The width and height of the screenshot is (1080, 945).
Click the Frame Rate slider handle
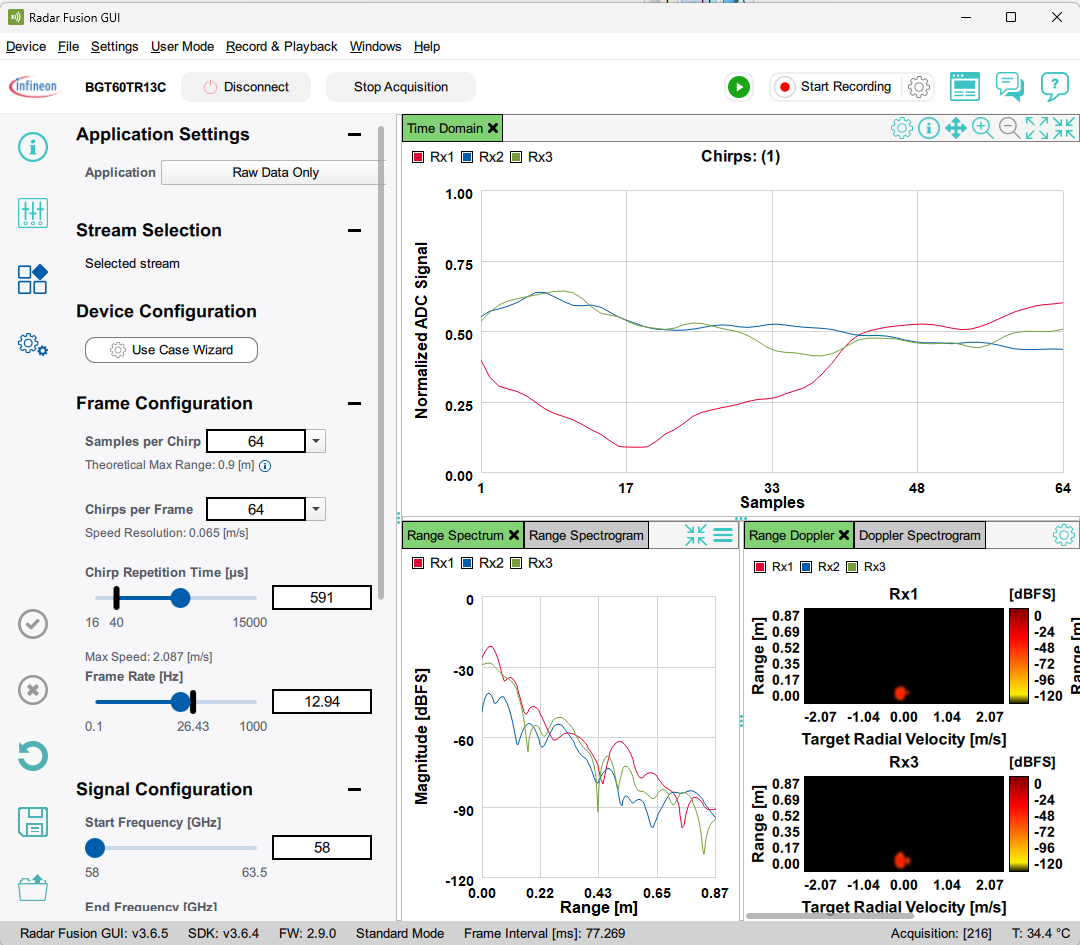pyautogui.click(x=180, y=702)
